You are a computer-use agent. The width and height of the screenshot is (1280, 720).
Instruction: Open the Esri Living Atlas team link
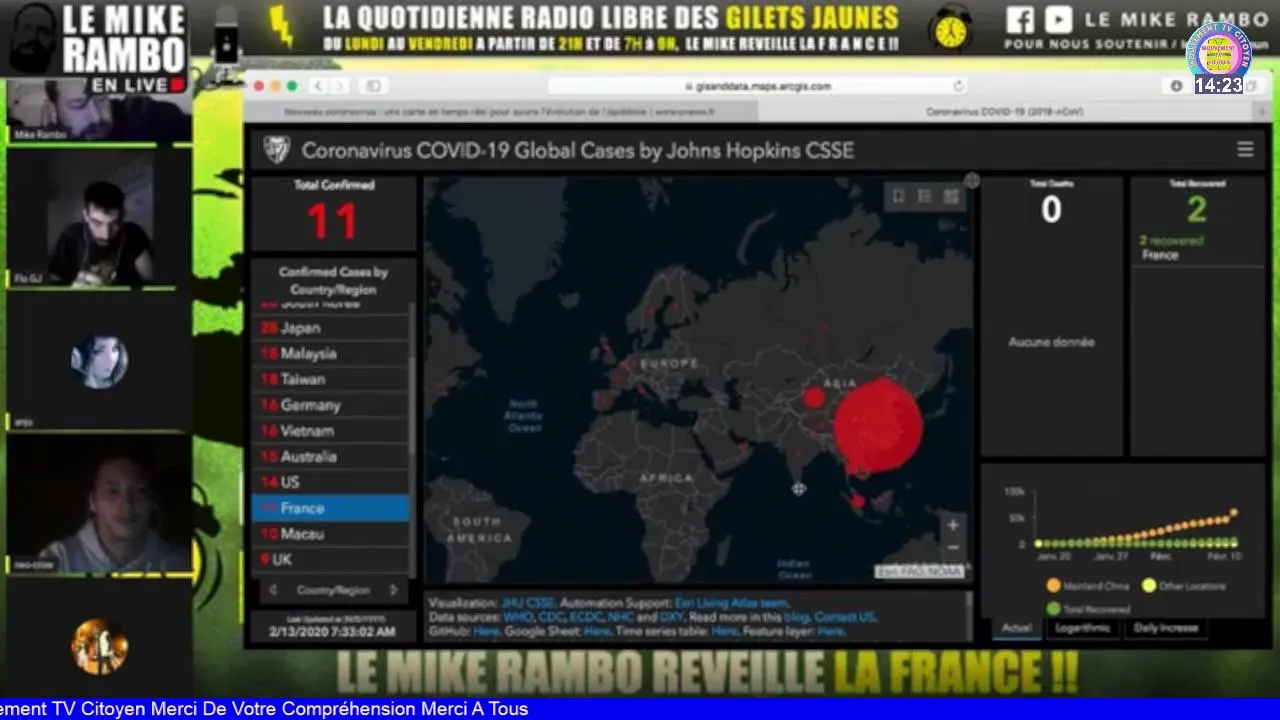[729, 604]
